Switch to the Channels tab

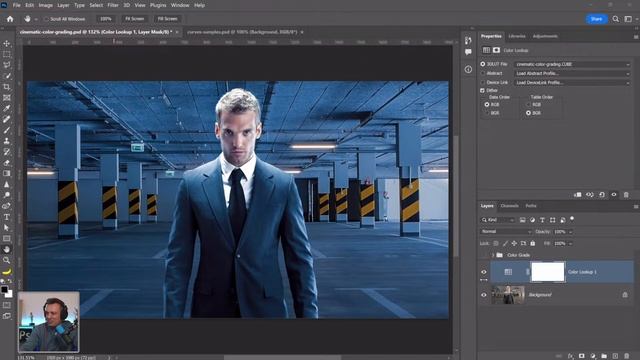coord(509,206)
